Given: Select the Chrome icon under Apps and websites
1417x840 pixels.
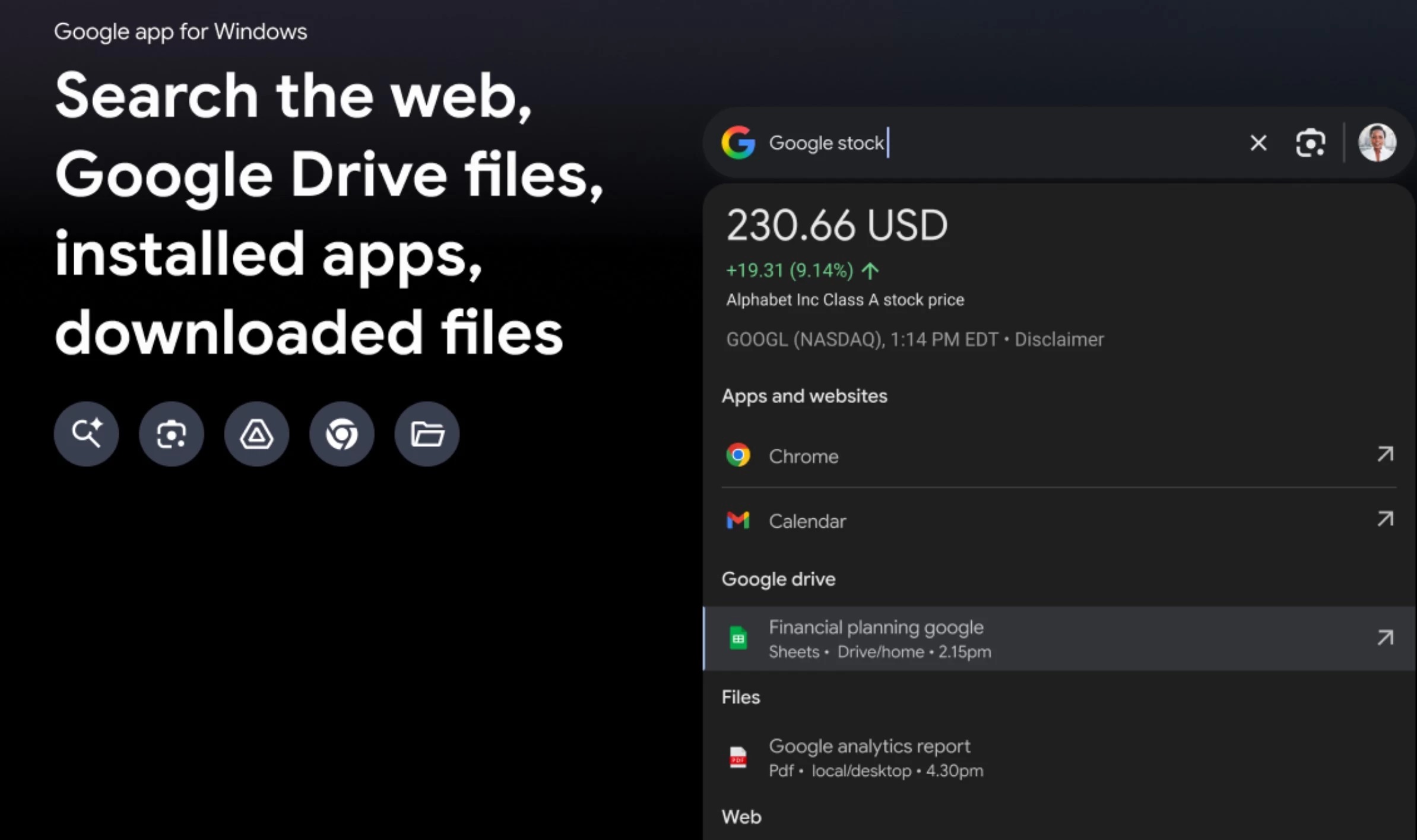Looking at the screenshot, I should coord(738,455).
